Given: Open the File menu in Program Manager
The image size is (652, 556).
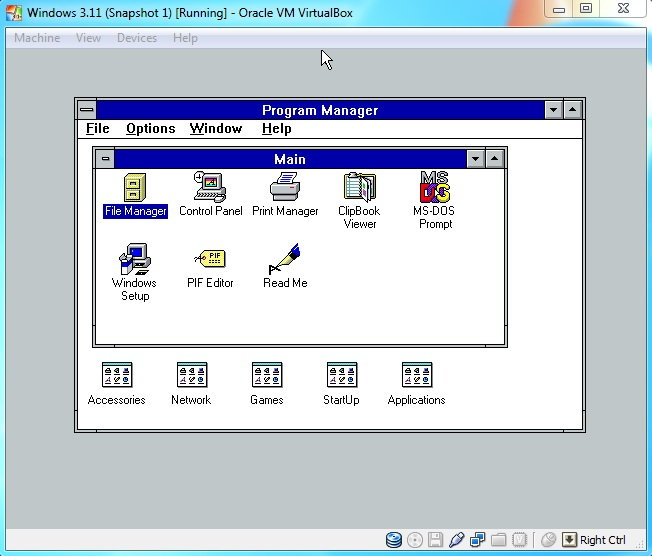Looking at the screenshot, I should point(98,129).
